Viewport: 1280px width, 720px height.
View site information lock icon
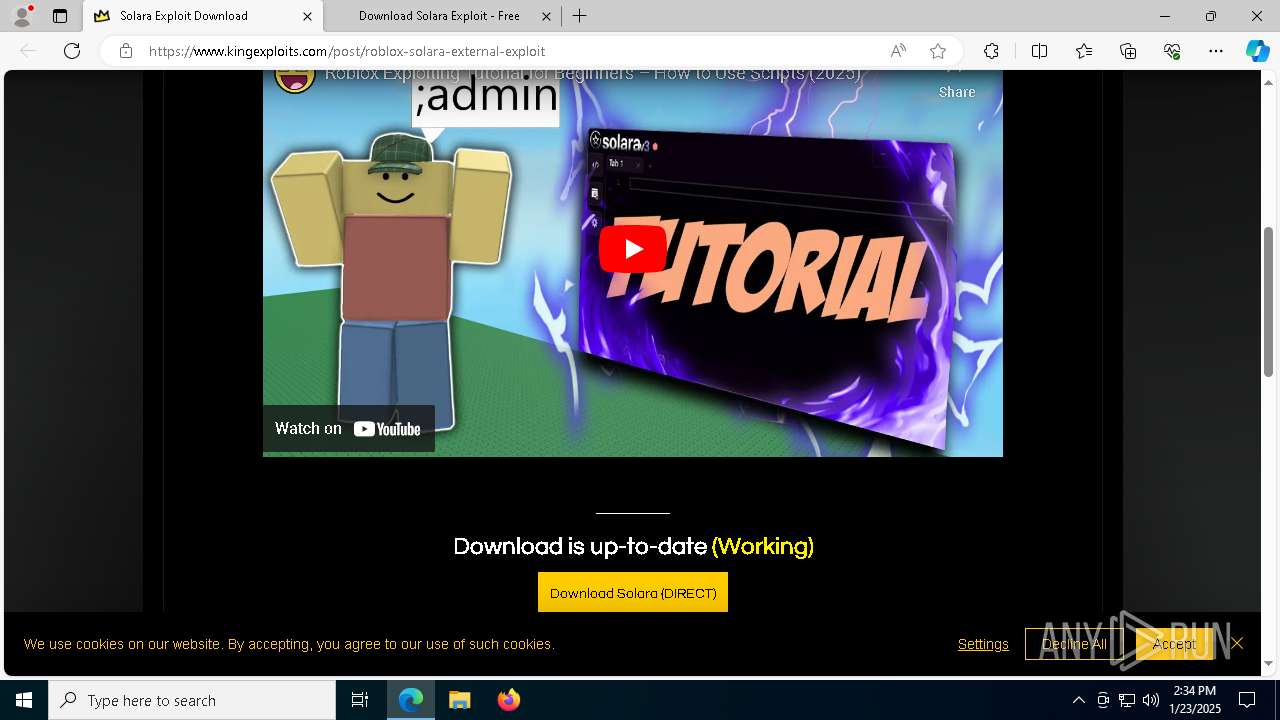[x=126, y=51]
